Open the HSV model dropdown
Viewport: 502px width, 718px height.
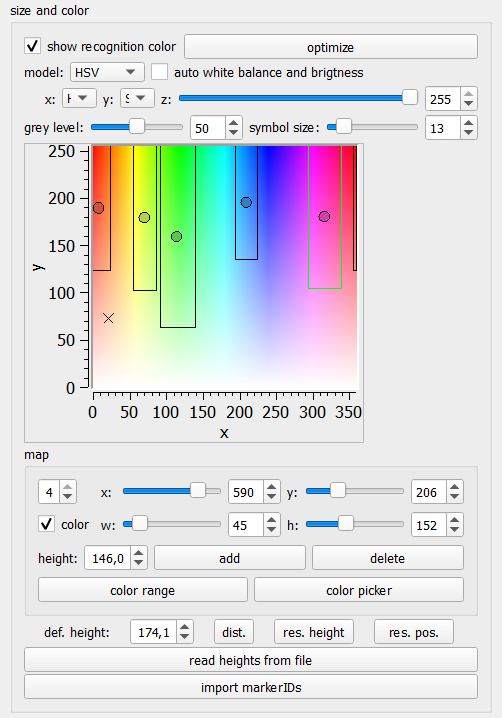click(x=107, y=72)
